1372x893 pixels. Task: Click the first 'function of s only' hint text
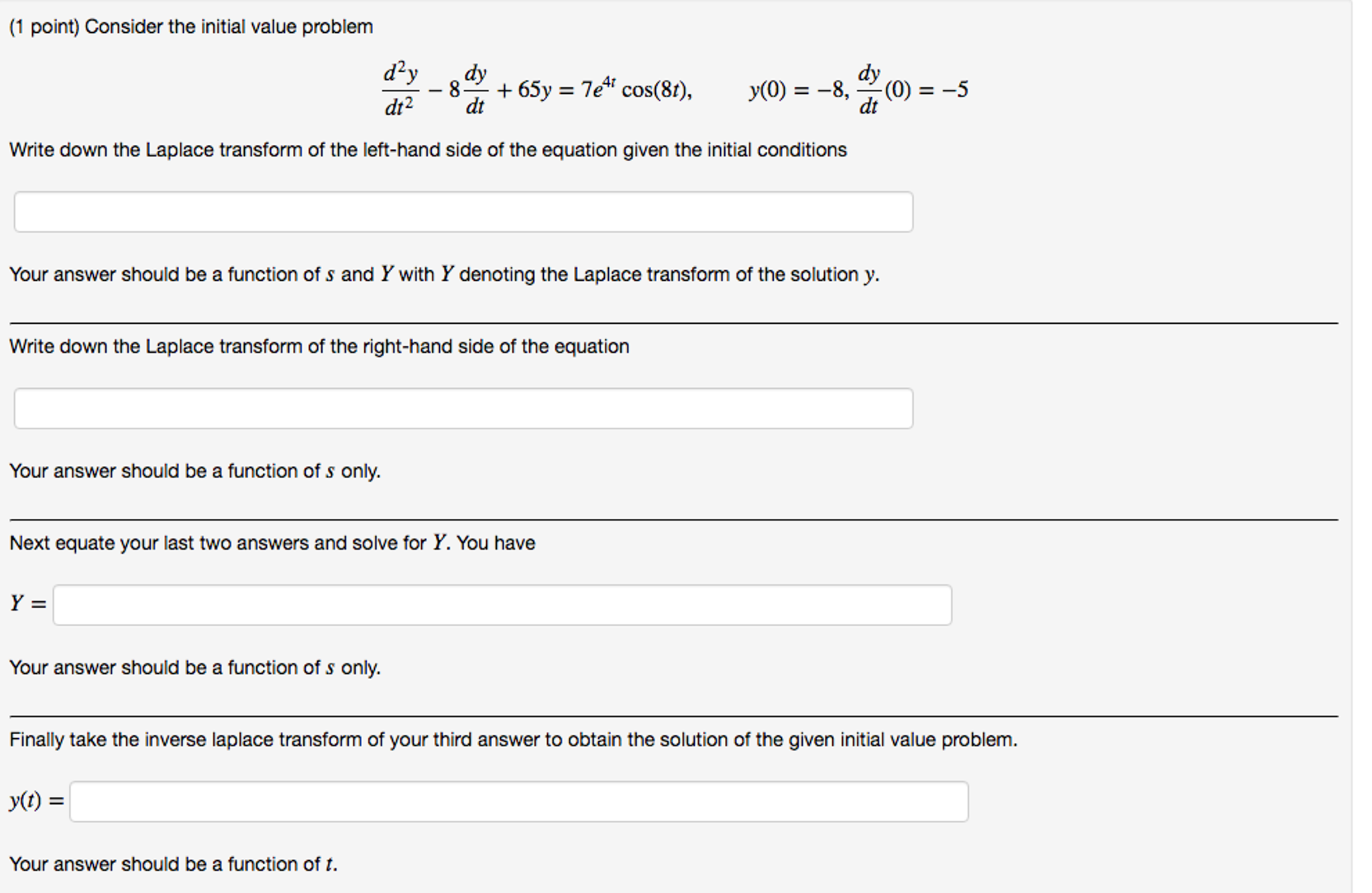[194, 471]
